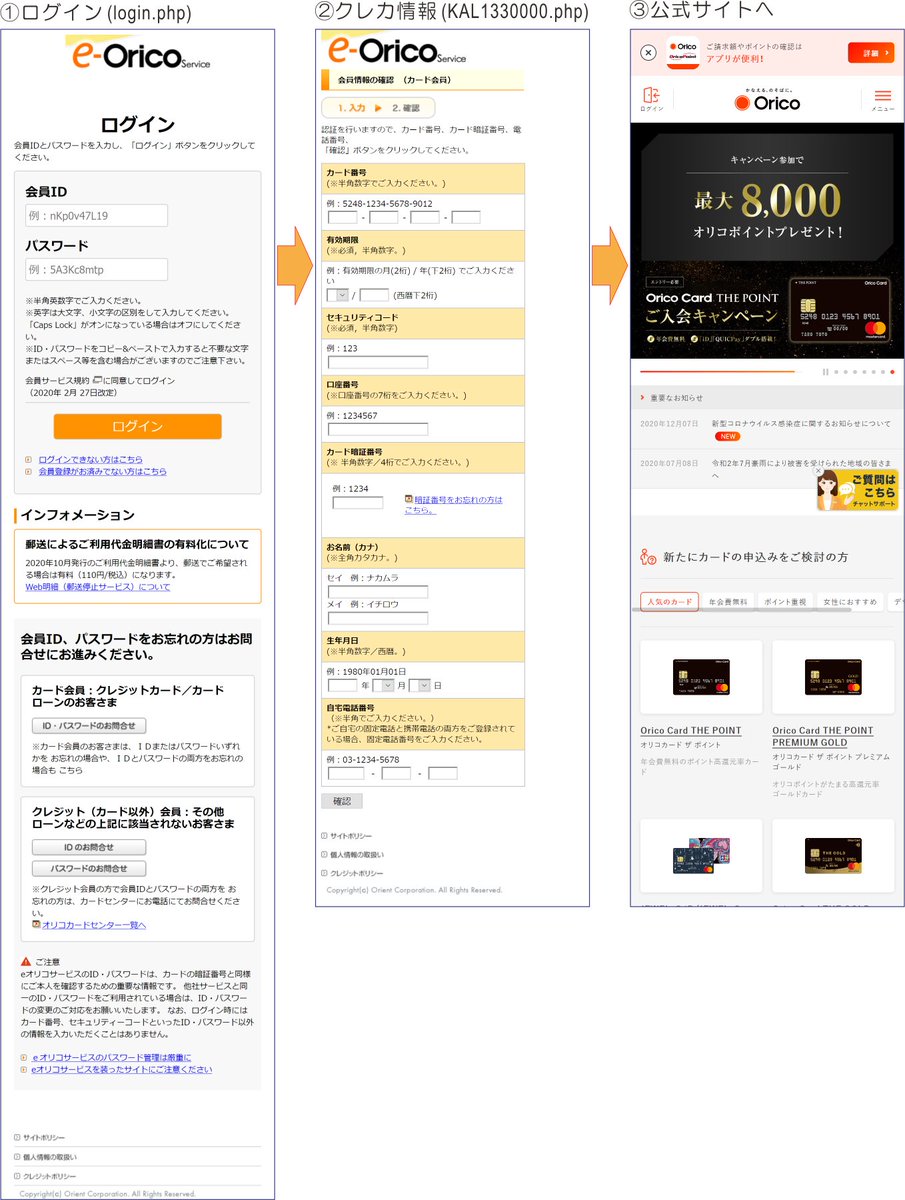
Task: Click the ID・パスワードのお問合せ button
Action: point(89,725)
